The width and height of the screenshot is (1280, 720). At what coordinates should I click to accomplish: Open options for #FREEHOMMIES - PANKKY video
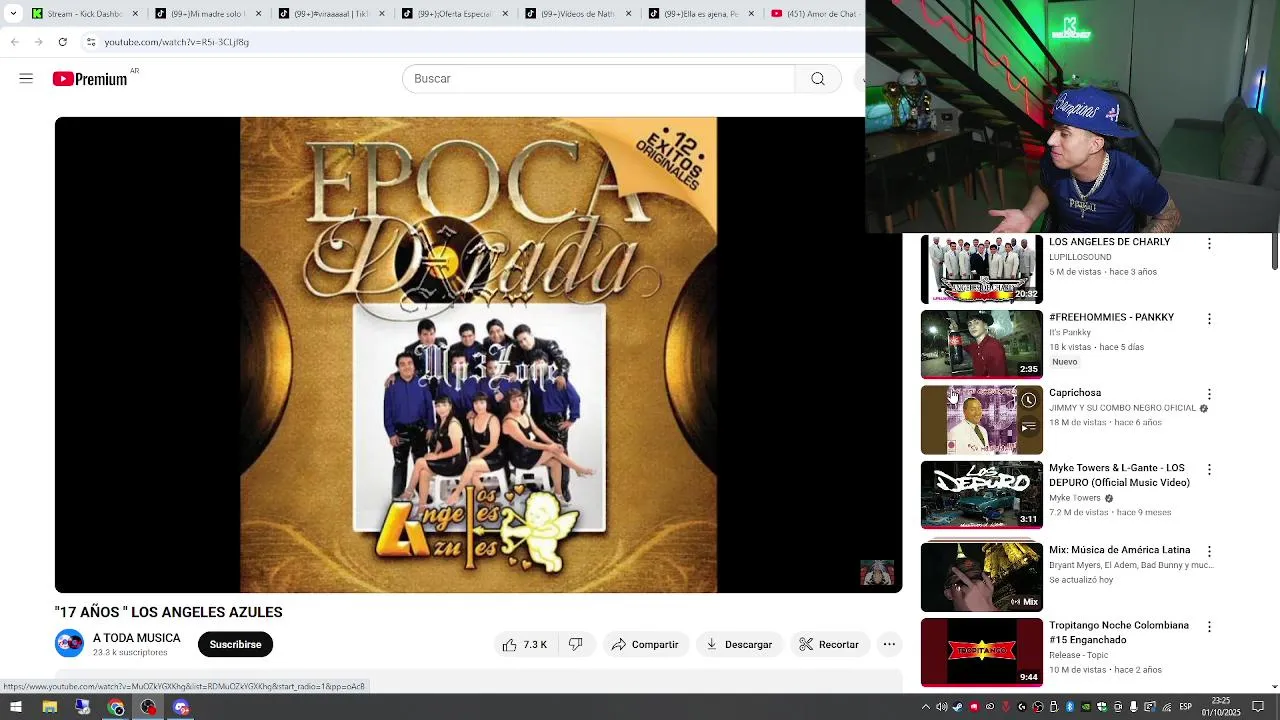(1209, 319)
